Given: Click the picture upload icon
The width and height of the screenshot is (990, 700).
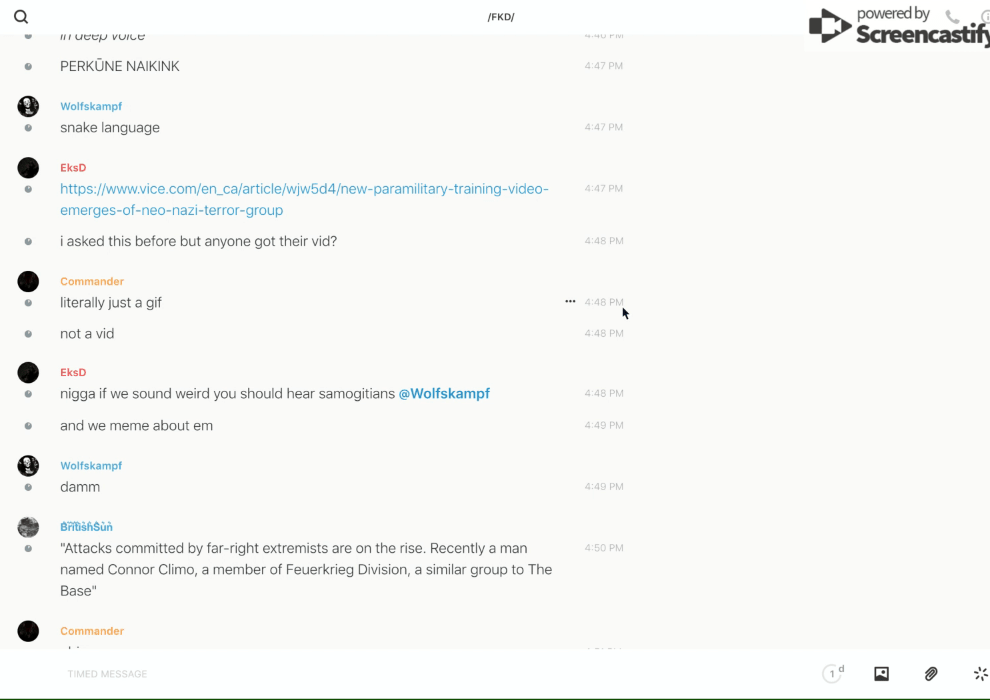Looking at the screenshot, I should point(881,674).
